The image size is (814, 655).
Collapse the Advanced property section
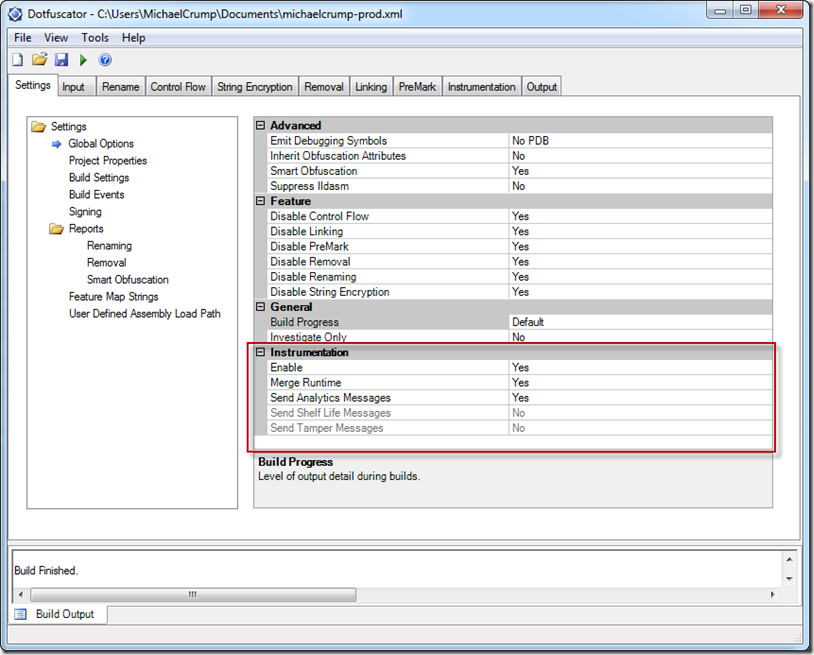coord(261,126)
